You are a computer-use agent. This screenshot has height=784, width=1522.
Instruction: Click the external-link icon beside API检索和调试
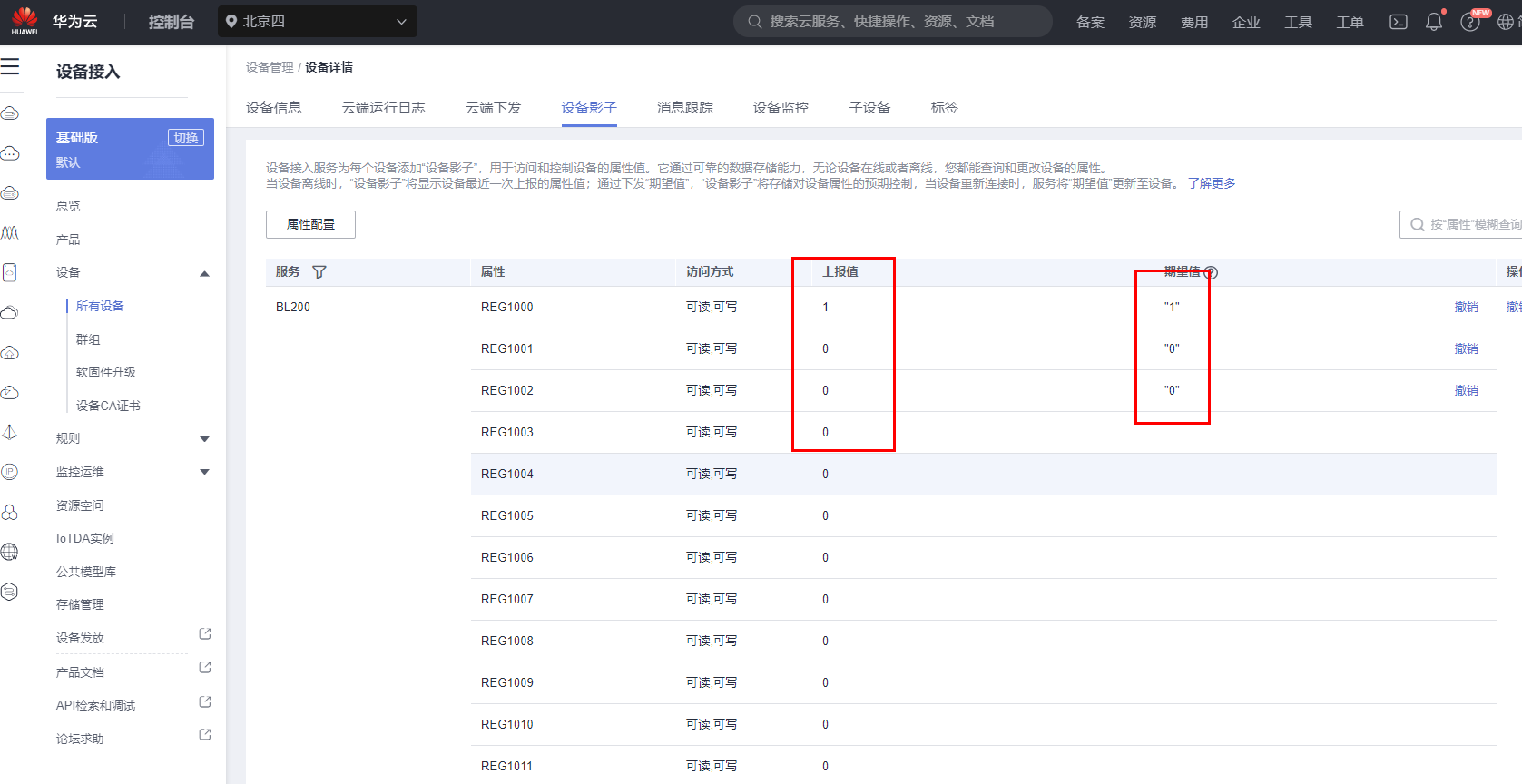click(205, 701)
